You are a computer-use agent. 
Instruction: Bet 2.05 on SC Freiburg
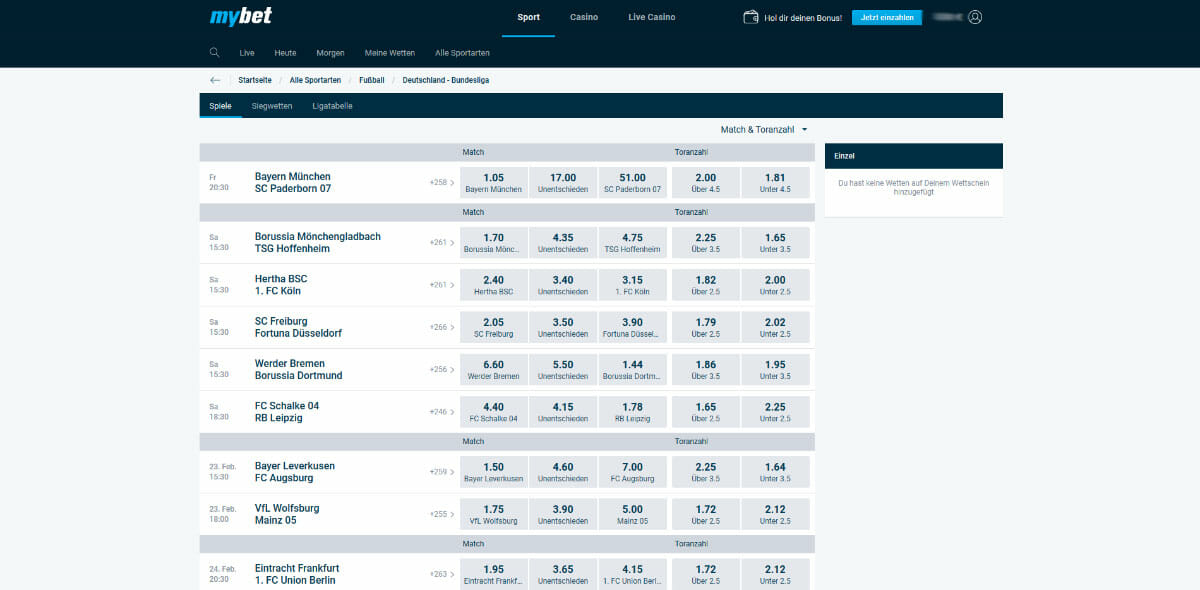(493, 327)
